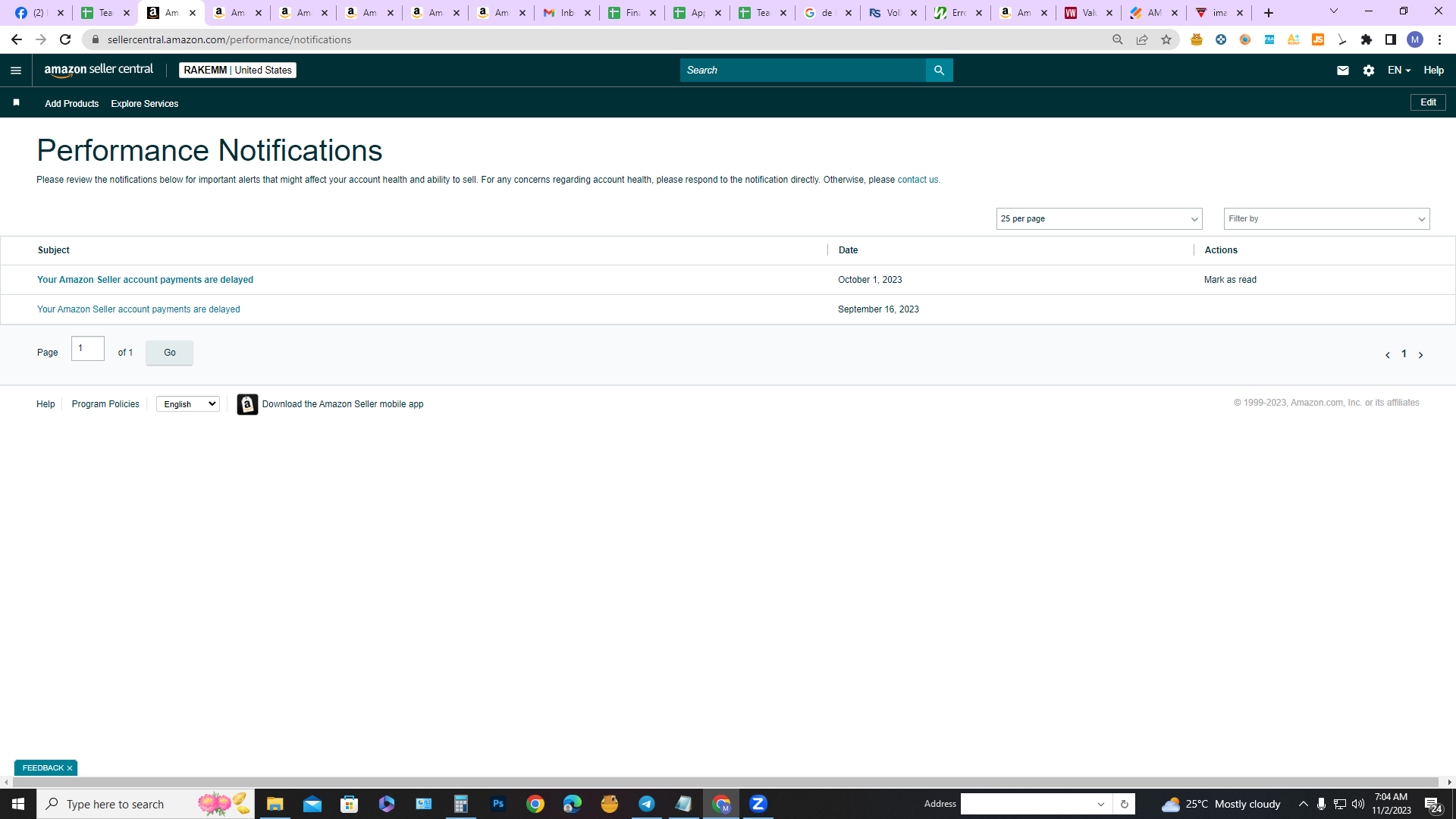Image resolution: width=1456 pixels, height=819 pixels.
Task: Click the Edit button in the header
Action: tap(1428, 102)
